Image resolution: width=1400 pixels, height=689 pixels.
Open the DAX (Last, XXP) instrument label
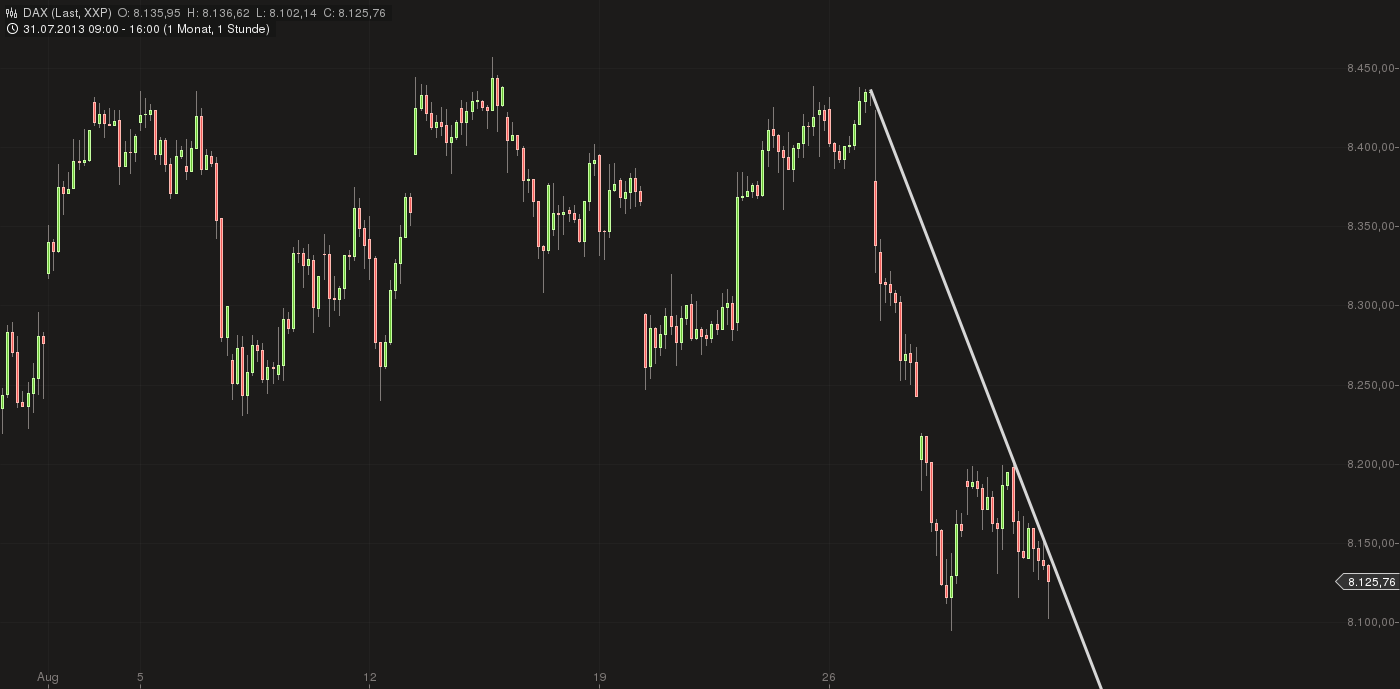[65, 13]
